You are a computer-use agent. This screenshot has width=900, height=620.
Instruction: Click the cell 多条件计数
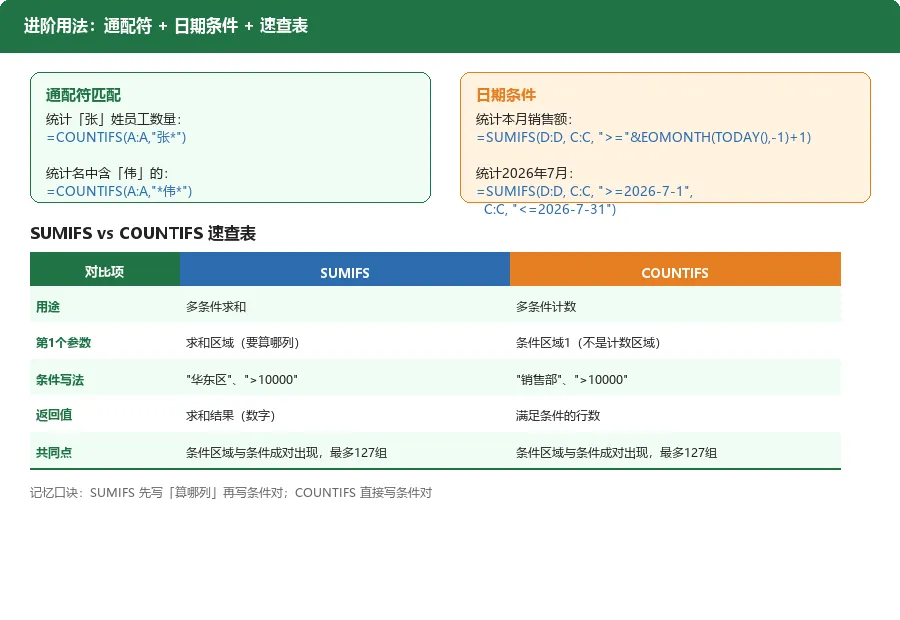(546, 307)
